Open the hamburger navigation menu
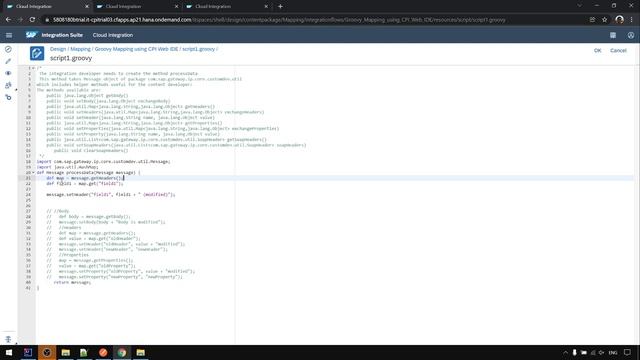Viewport: 640px width, 360px height. point(9,36)
